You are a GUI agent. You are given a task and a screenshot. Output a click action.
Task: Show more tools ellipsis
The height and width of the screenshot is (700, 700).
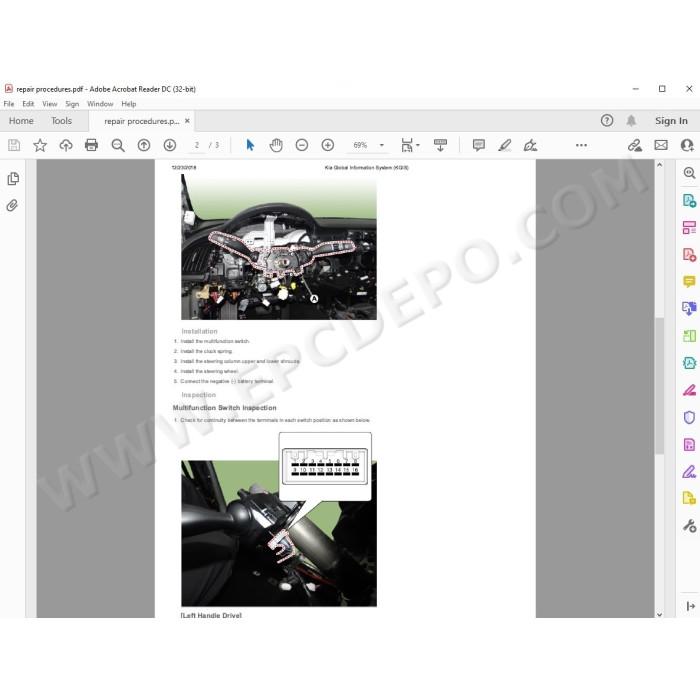(x=581, y=145)
